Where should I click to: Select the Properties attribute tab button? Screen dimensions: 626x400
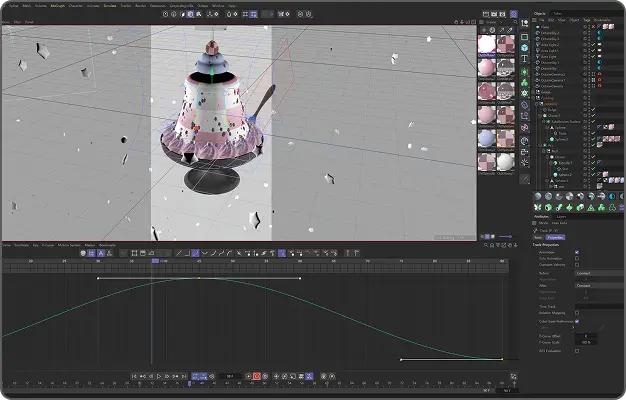pos(555,237)
